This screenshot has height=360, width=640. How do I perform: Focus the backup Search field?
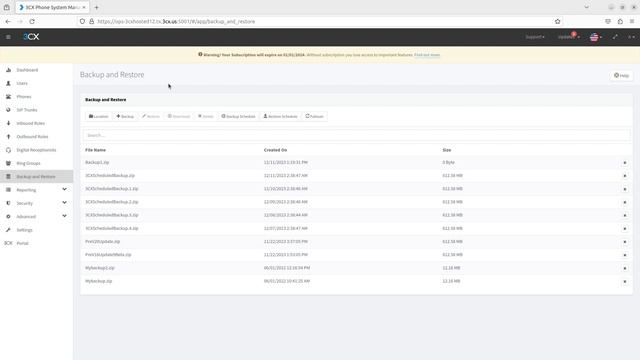tap(356, 135)
